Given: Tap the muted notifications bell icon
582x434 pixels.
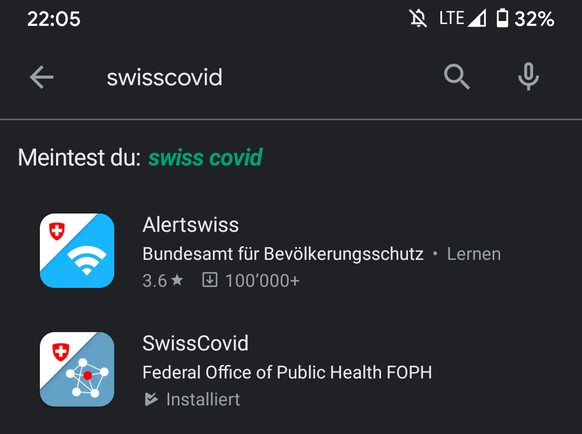Looking at the screenshot, I should pos(418,18).
